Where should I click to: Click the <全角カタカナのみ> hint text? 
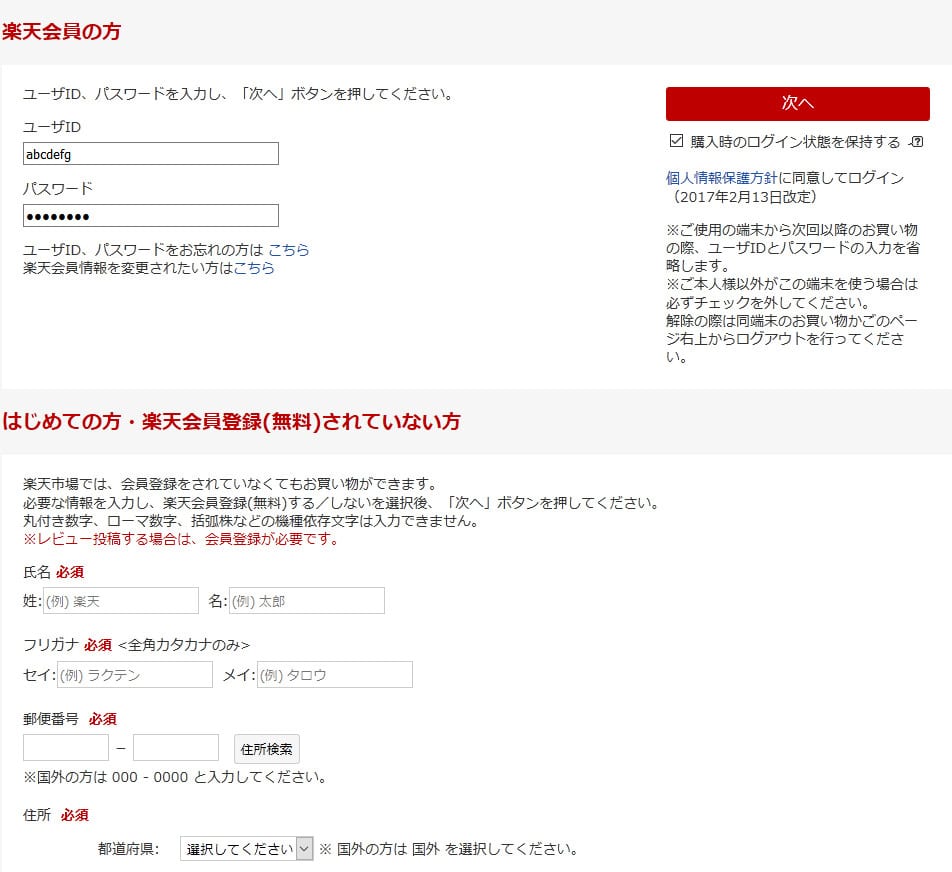point(184,645)
